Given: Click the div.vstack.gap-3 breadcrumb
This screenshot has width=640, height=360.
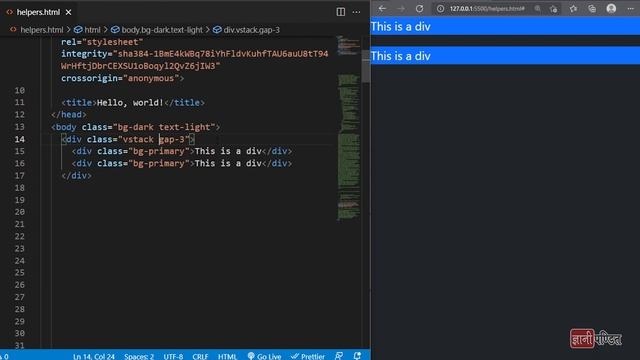Looking at the screenshot, I should (x=251, y=30).
